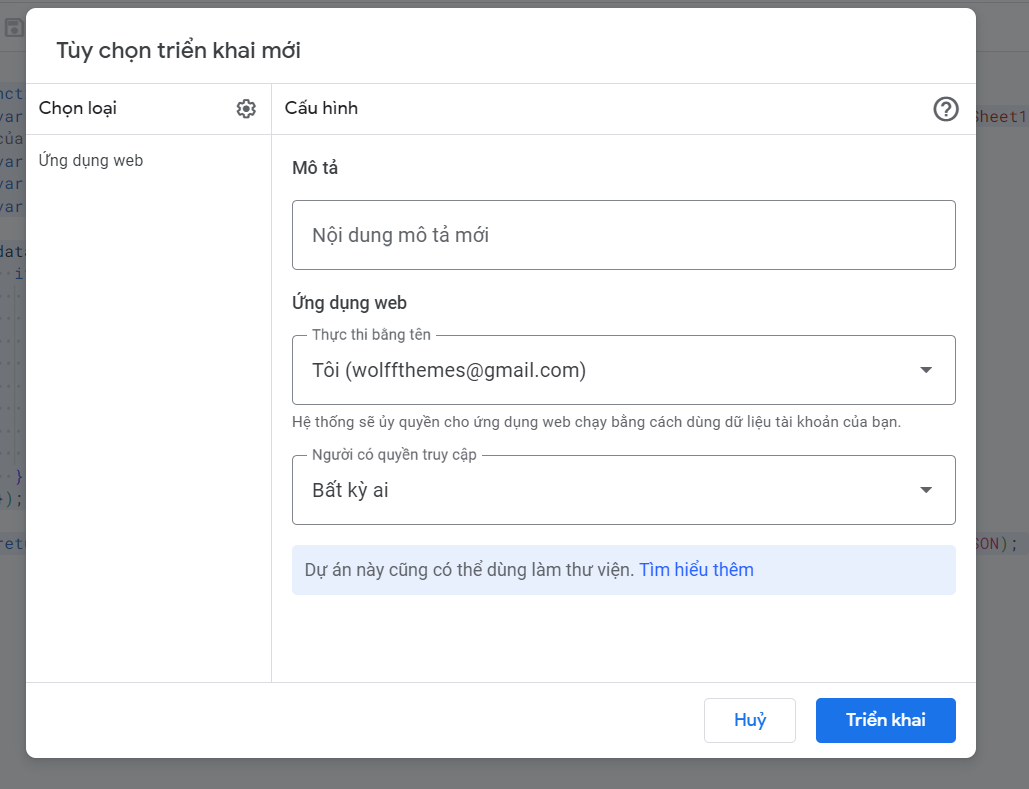Click the Mô tả field label
Viewport: 1029px width, 789px height.
(315, 168)
